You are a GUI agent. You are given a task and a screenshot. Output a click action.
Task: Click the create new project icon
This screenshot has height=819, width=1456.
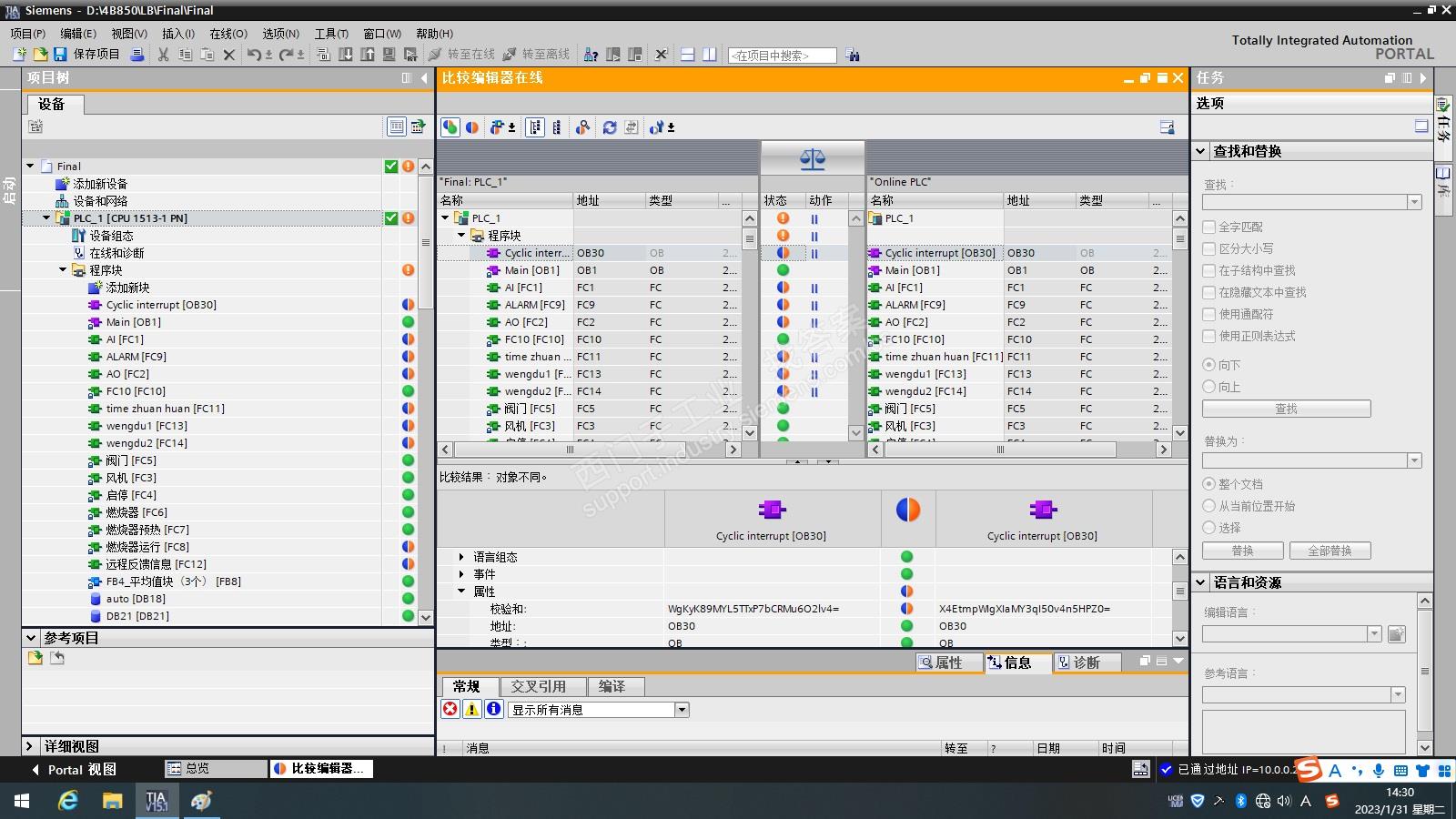tap(19, 55)
